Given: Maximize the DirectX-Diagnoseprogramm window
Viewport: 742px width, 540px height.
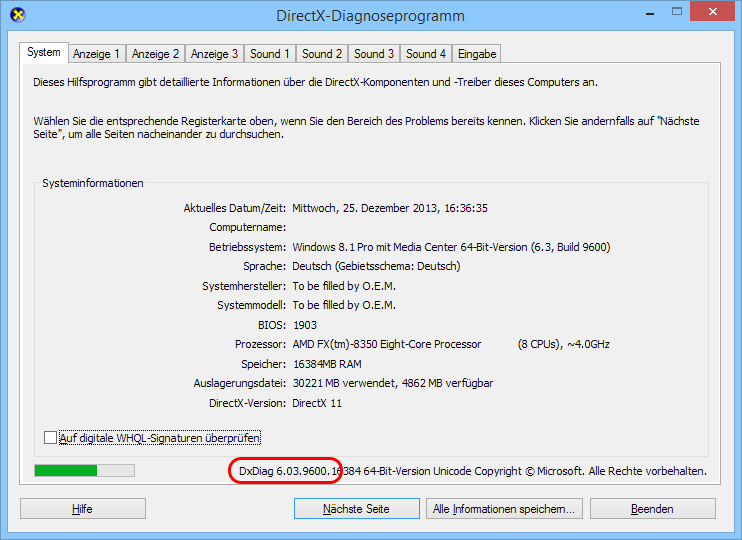Looking at the screenshot, I should (677, 12).
